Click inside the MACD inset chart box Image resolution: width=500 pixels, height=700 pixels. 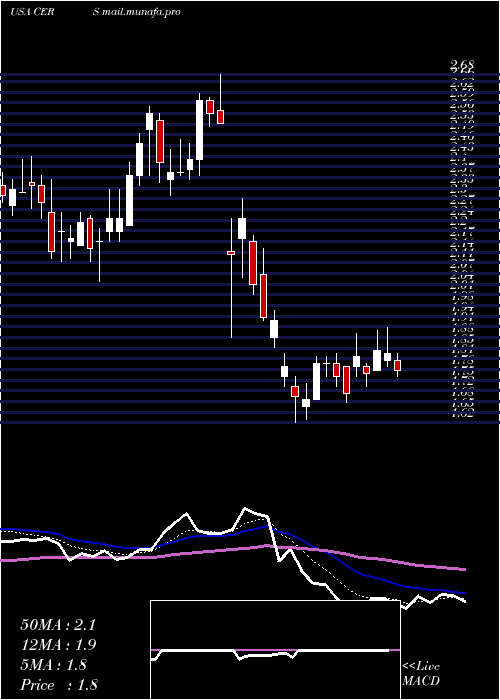pos(275,650)
